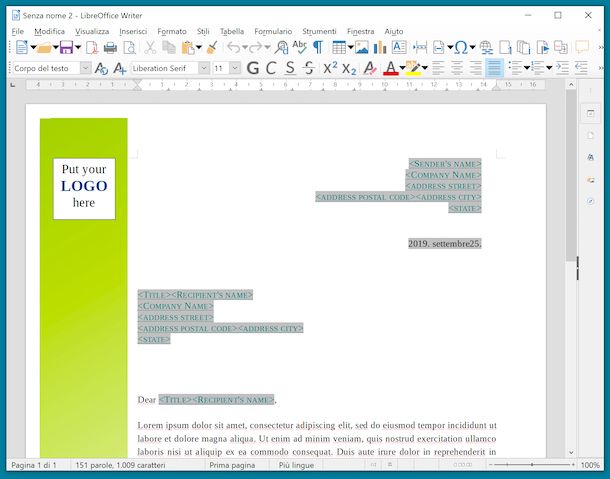Click the Prima pagina page style
The width and height of the screenshot is (610, 479).
pos(232,465)
